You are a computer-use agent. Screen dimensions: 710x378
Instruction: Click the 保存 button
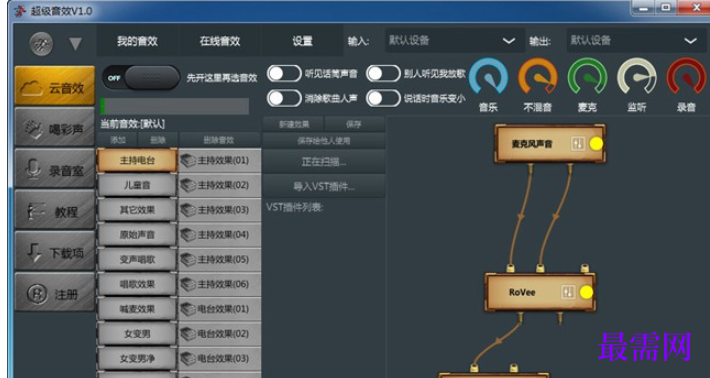click(x=354, y=124)
